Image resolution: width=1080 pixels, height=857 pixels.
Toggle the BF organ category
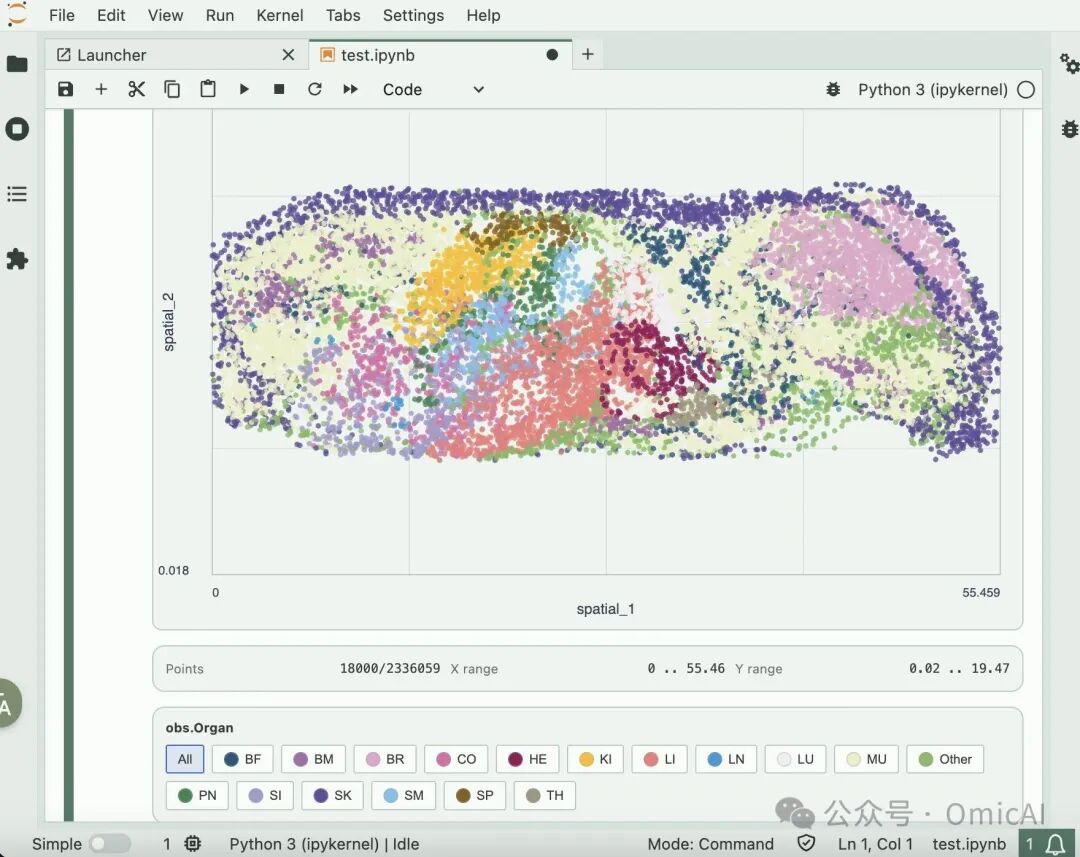point(242,759)
